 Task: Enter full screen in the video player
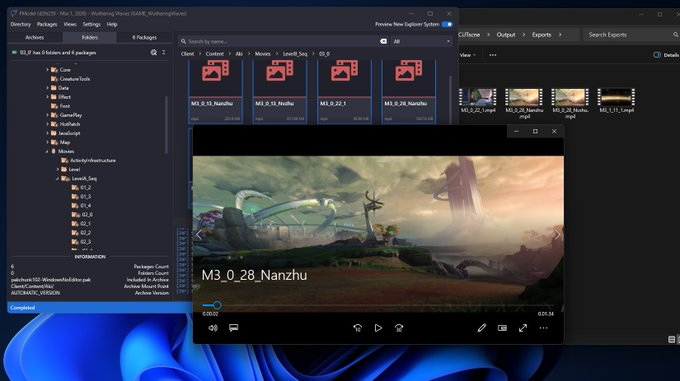pyautogui.click(x=523, y=328)
